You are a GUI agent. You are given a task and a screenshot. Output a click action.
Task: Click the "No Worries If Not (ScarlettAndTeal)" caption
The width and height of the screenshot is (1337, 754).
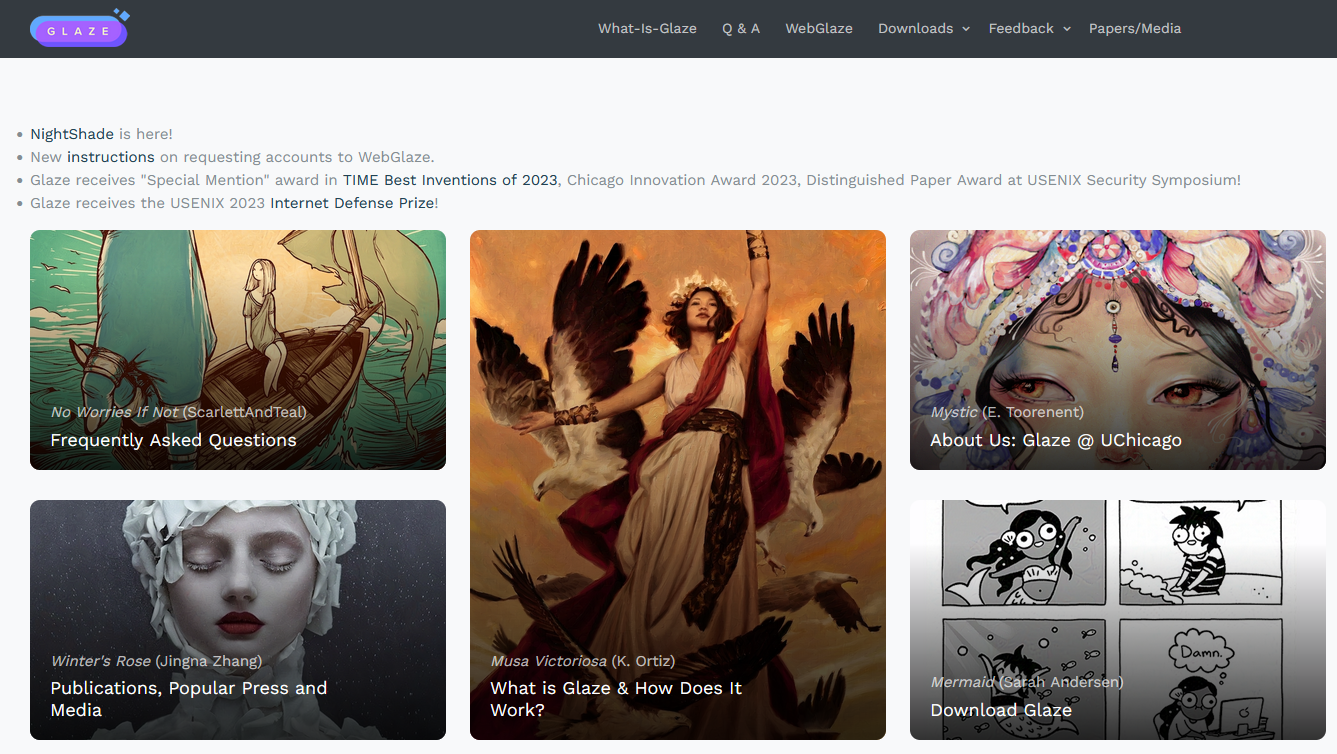tap(178, 412)
